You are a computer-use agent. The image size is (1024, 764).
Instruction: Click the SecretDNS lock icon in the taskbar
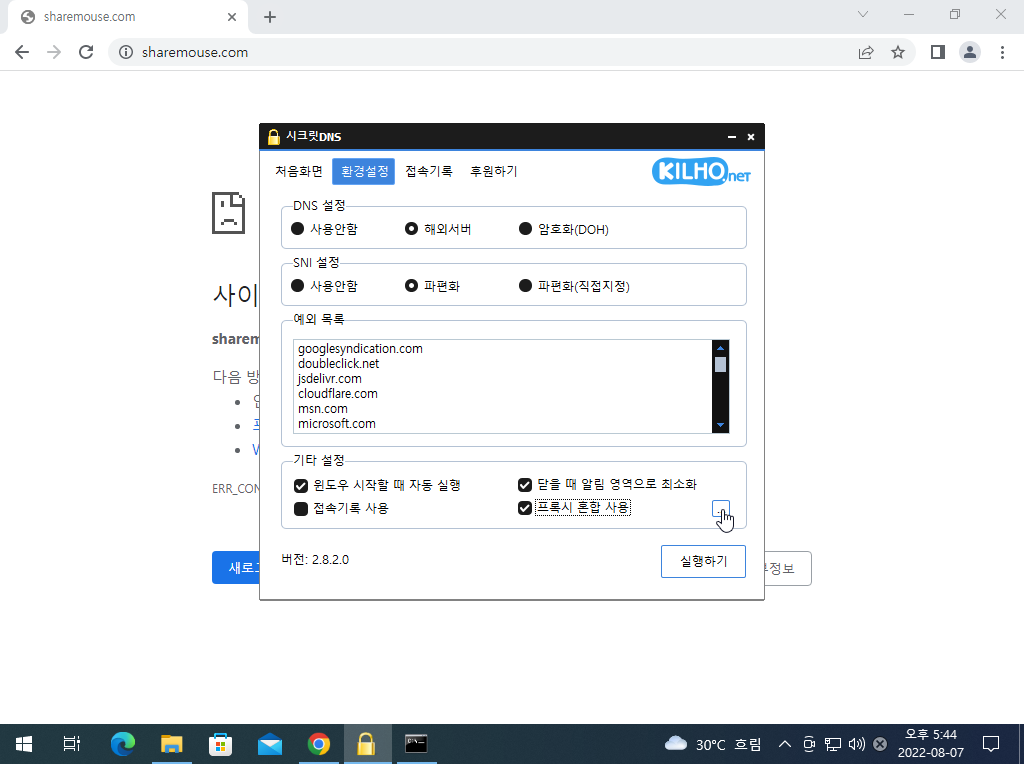click(x=367, y=744)
